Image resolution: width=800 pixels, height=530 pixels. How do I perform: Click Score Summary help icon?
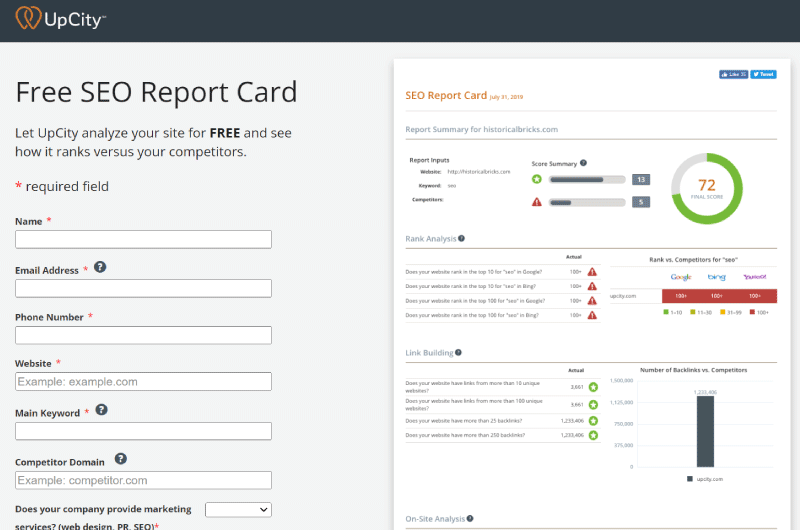(583, 163)
